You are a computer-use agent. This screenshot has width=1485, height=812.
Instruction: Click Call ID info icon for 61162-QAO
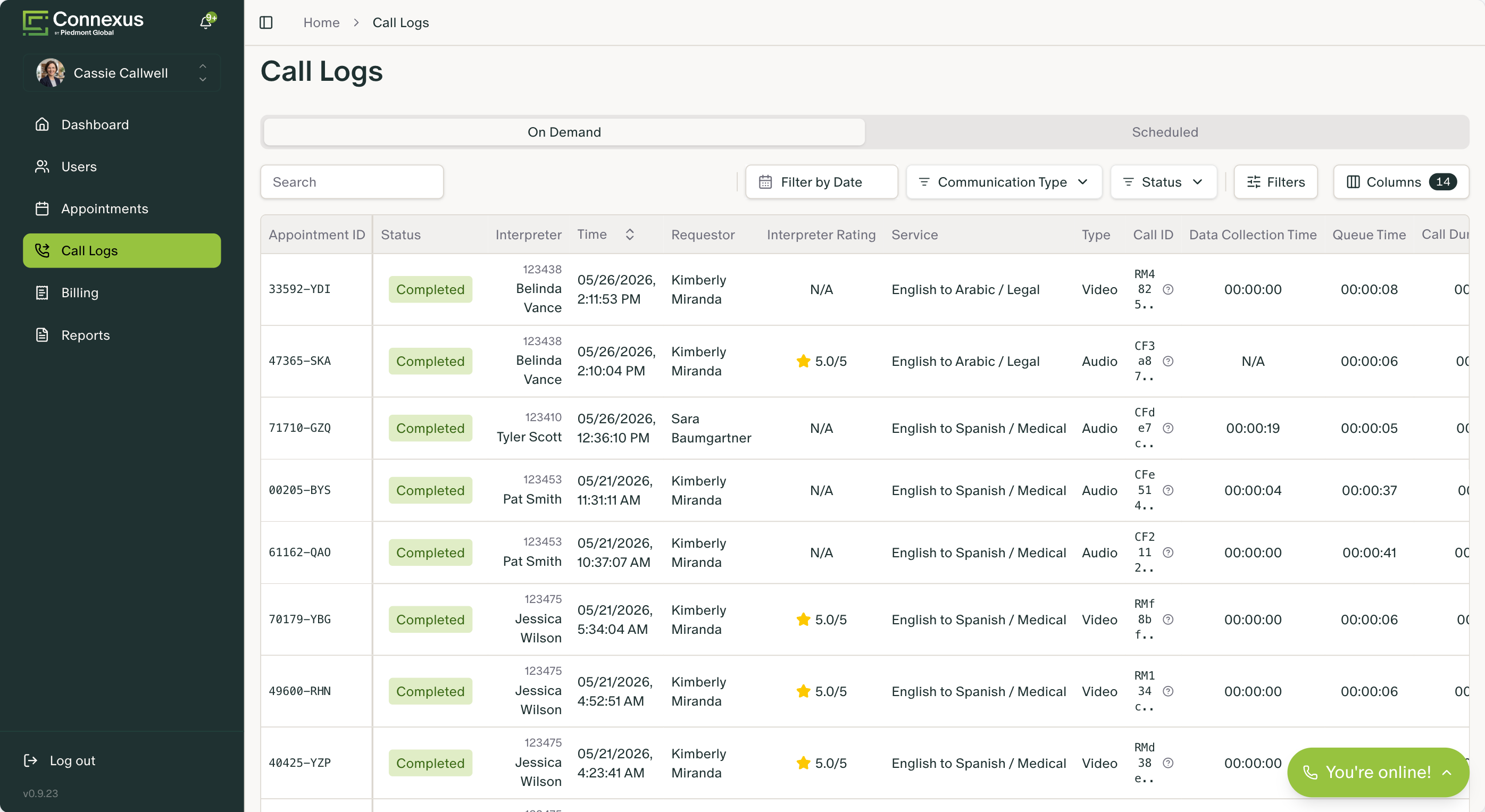coord(1168,553)
